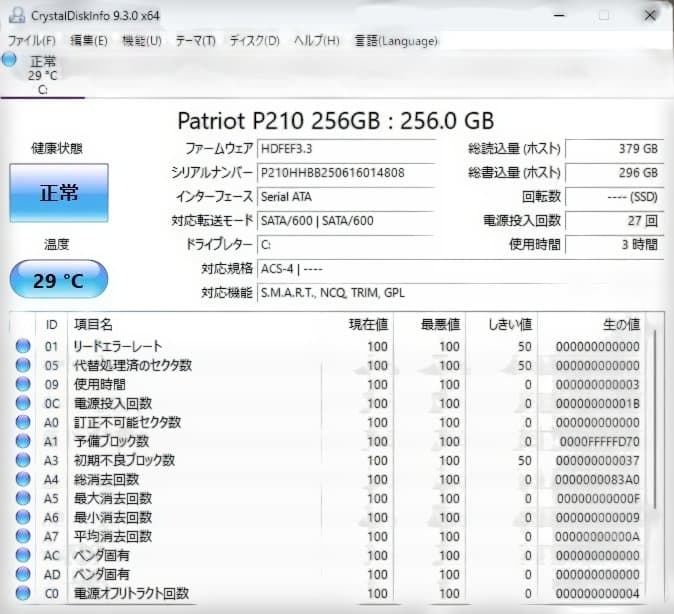Click the status orb for 予備ブロック数 row
Image resolution: width=674 pixels, height=614 pixels.
(x=23, y=441)
